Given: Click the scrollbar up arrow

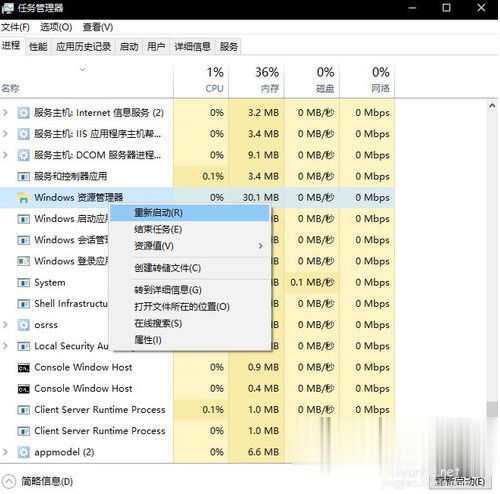Looking at the screenshot, I should pos(492,106).
